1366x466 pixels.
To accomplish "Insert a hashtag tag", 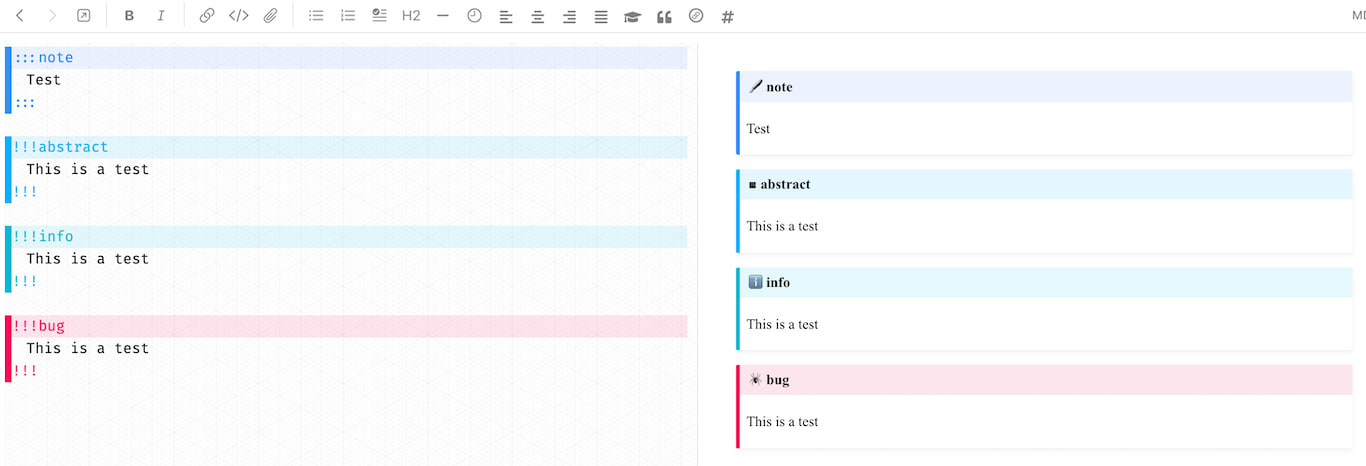I will [728, 16].
